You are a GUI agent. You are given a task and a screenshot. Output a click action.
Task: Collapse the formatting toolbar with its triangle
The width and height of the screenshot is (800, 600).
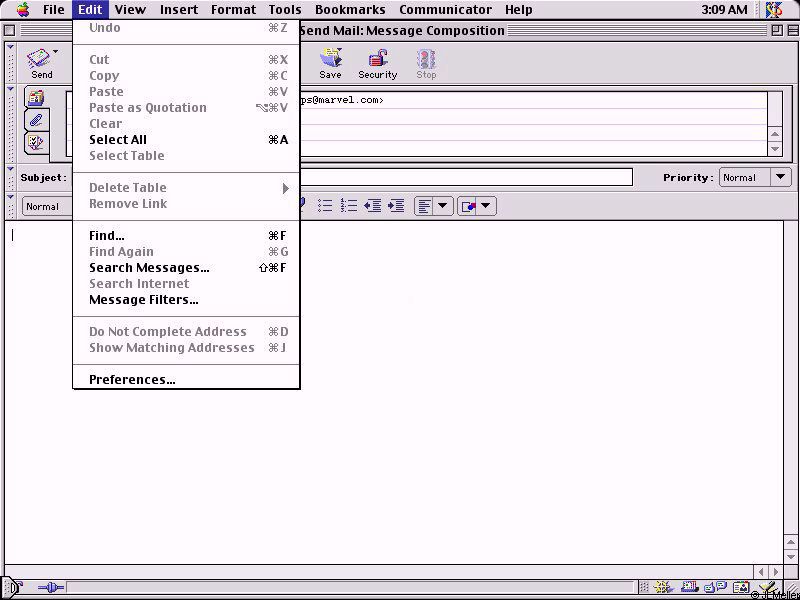pyautogui.click(x=10, y=197)
